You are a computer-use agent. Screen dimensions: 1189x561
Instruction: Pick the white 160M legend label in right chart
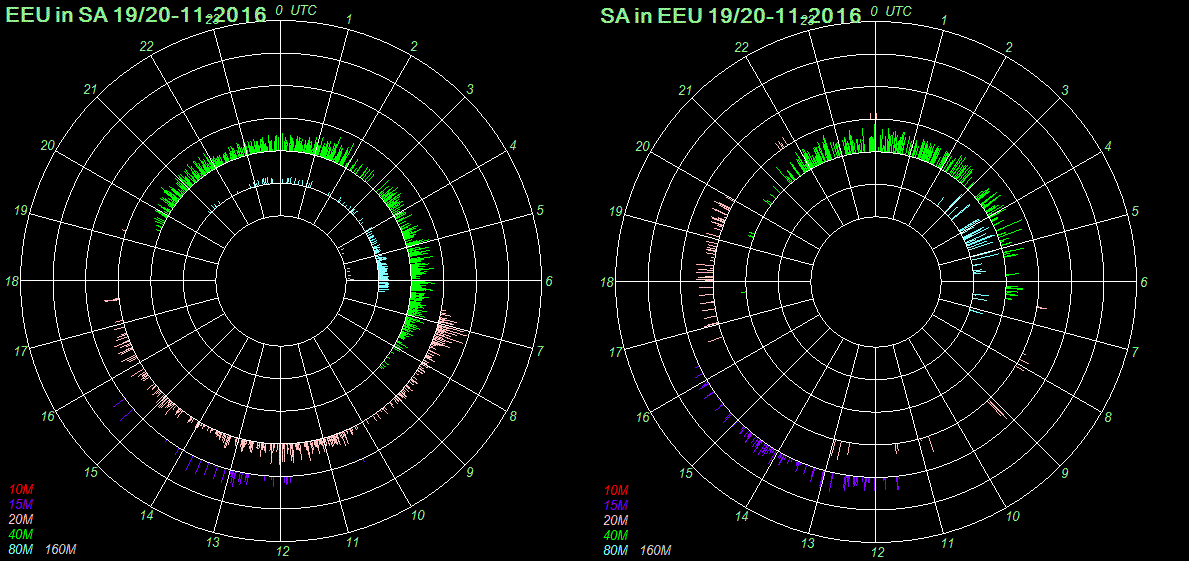click(x=655, y=551)
